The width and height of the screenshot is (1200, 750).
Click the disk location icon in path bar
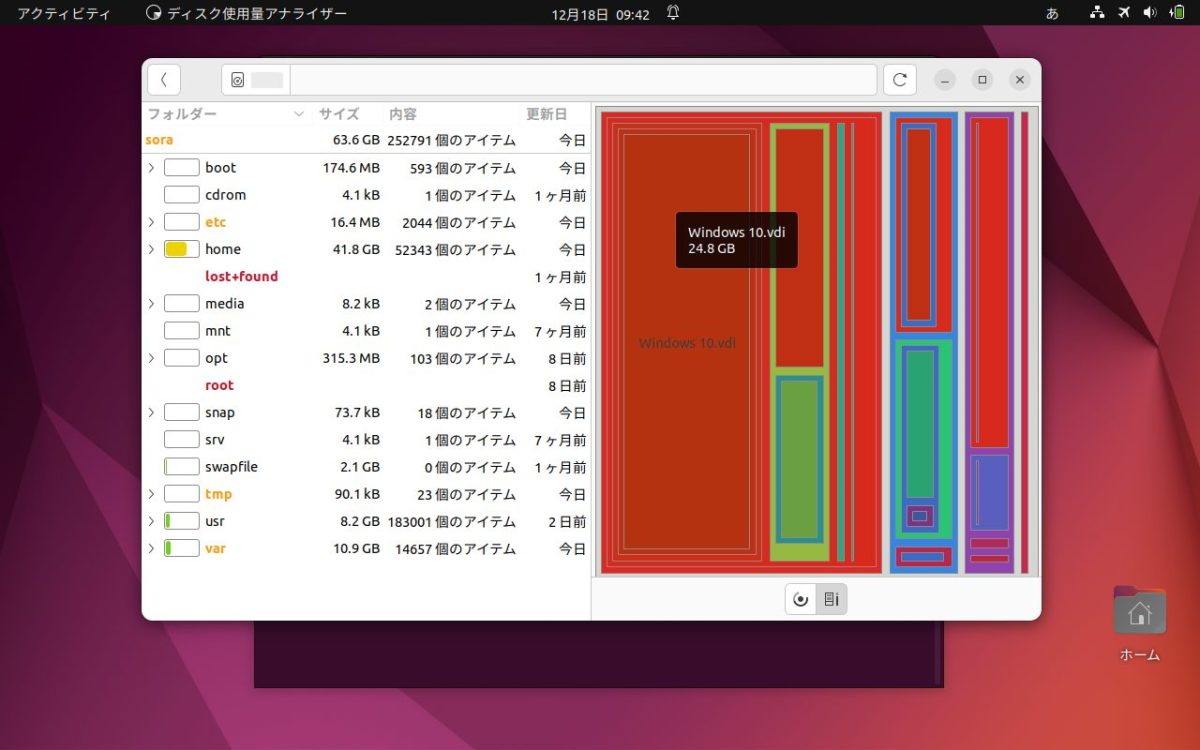(238, 80)
